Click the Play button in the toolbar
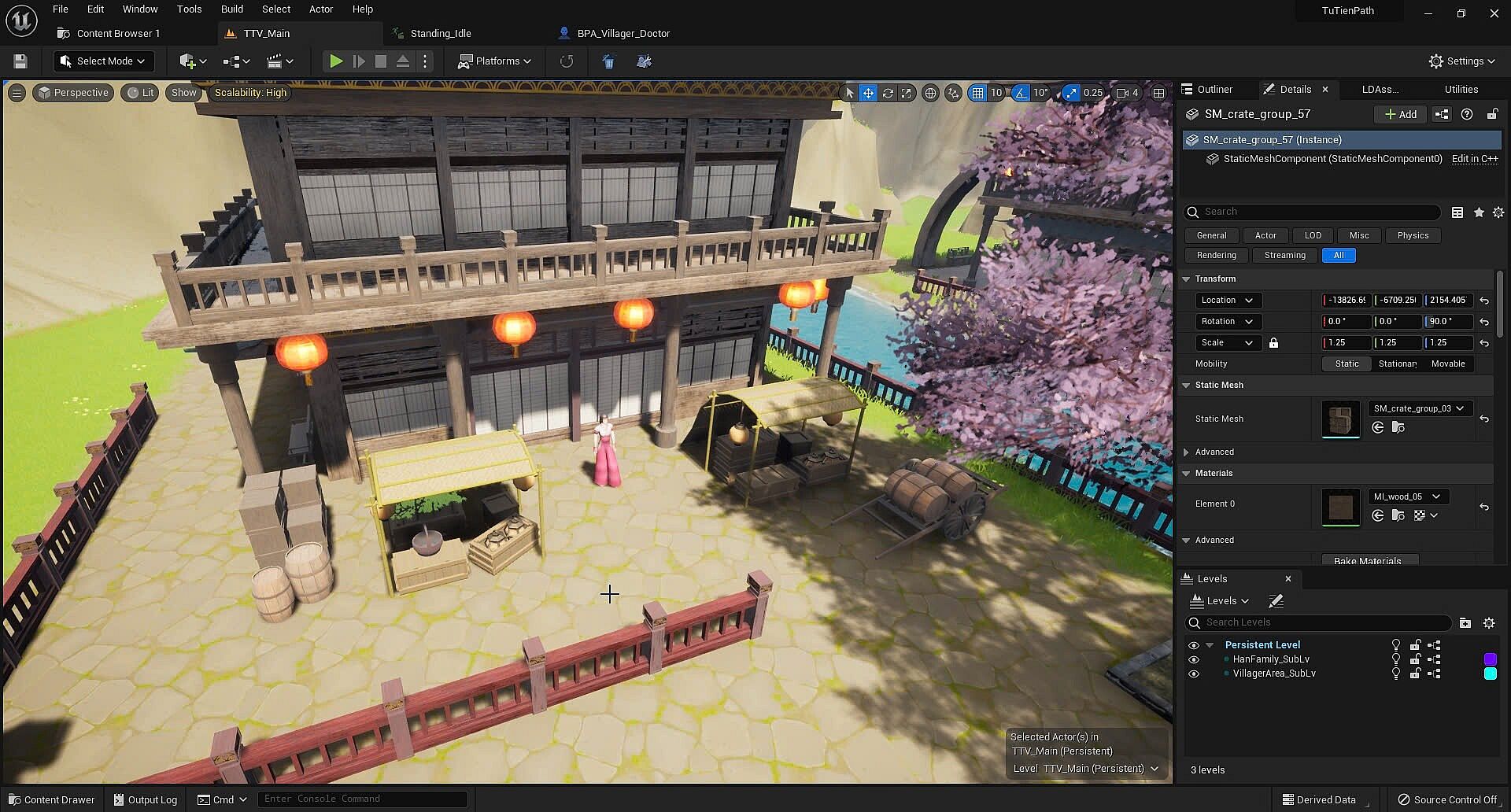 pos(336,61)
